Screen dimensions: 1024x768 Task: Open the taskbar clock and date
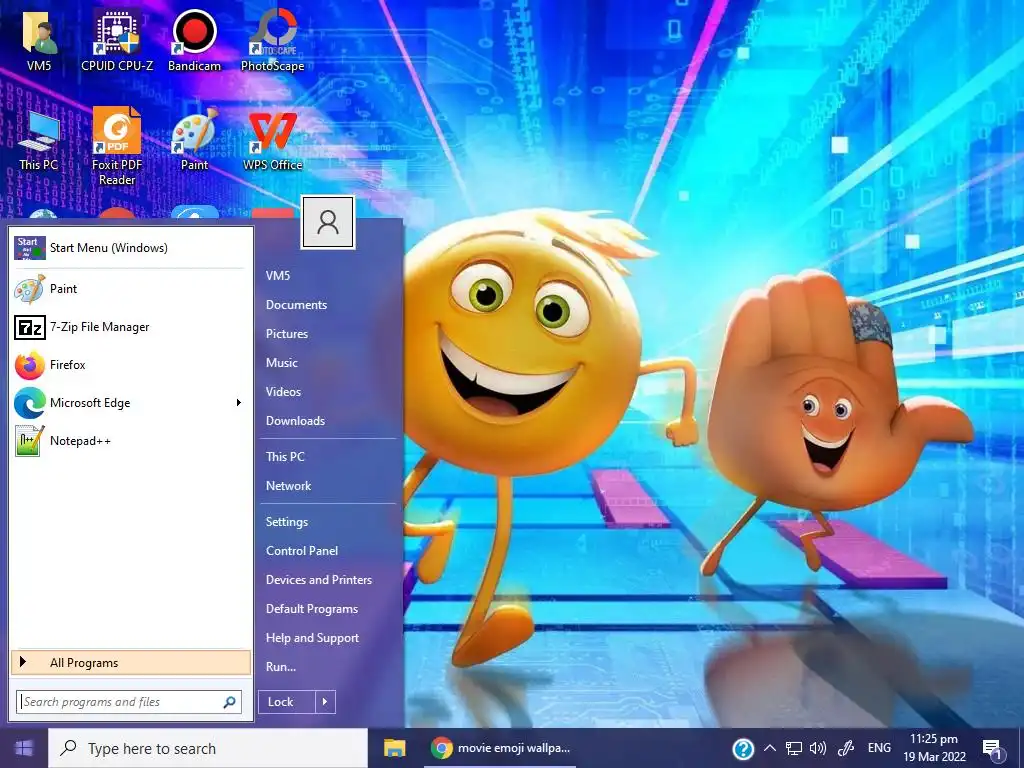(x=934, y=748)
